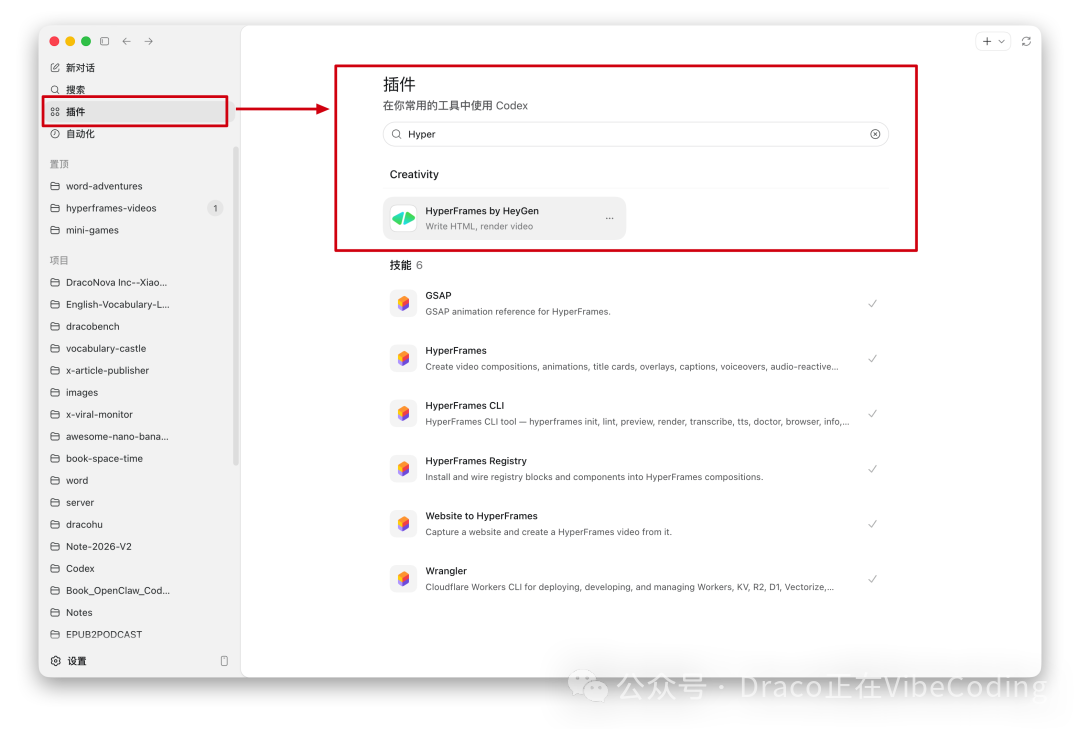Open the book-space-time project

[137, 459]
